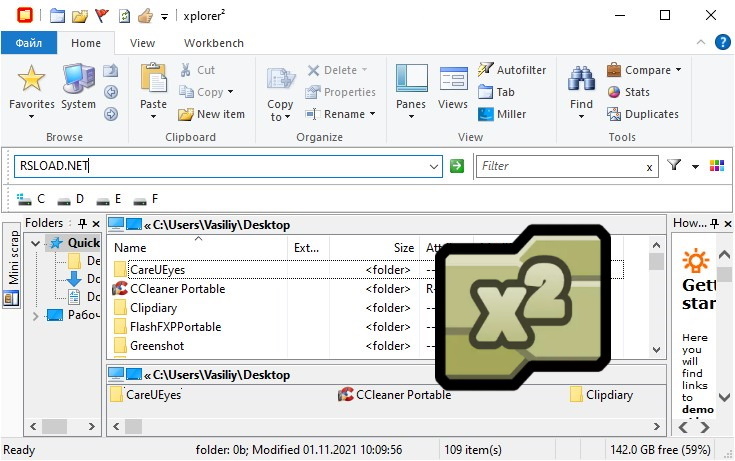Open the Compare dropdown arrow

[678, 70]
